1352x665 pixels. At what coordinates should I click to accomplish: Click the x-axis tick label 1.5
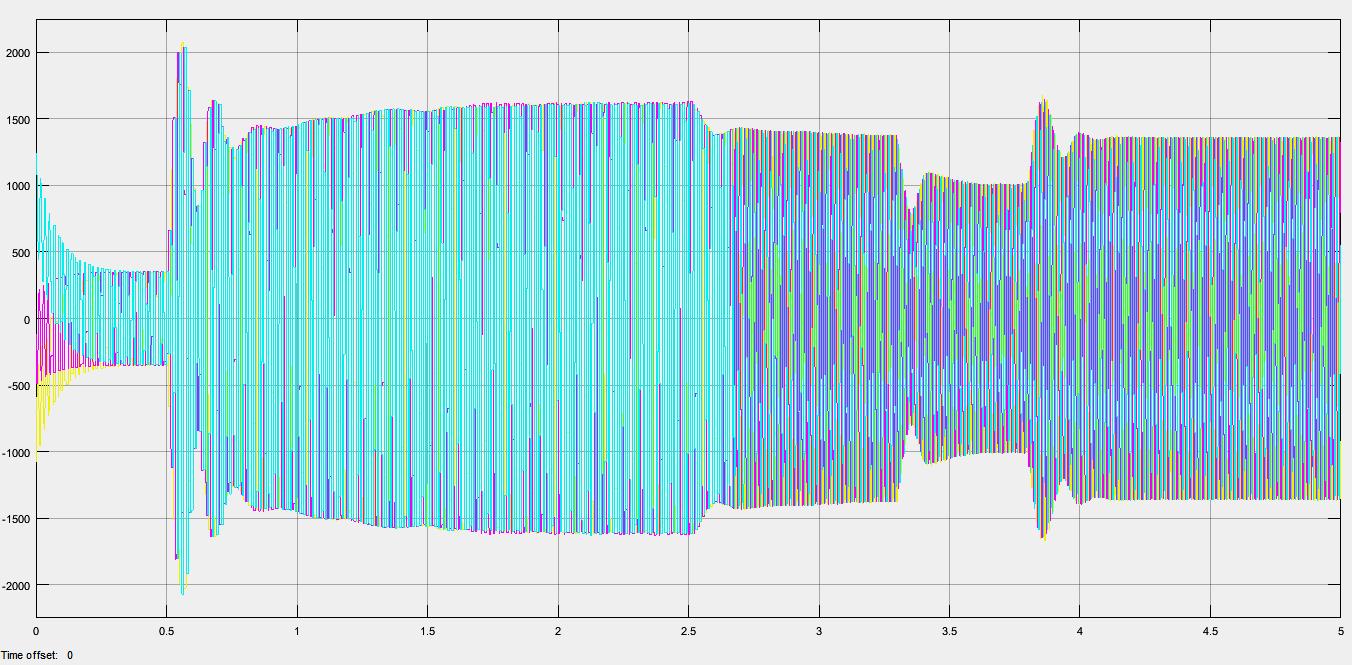coord(427,632)
